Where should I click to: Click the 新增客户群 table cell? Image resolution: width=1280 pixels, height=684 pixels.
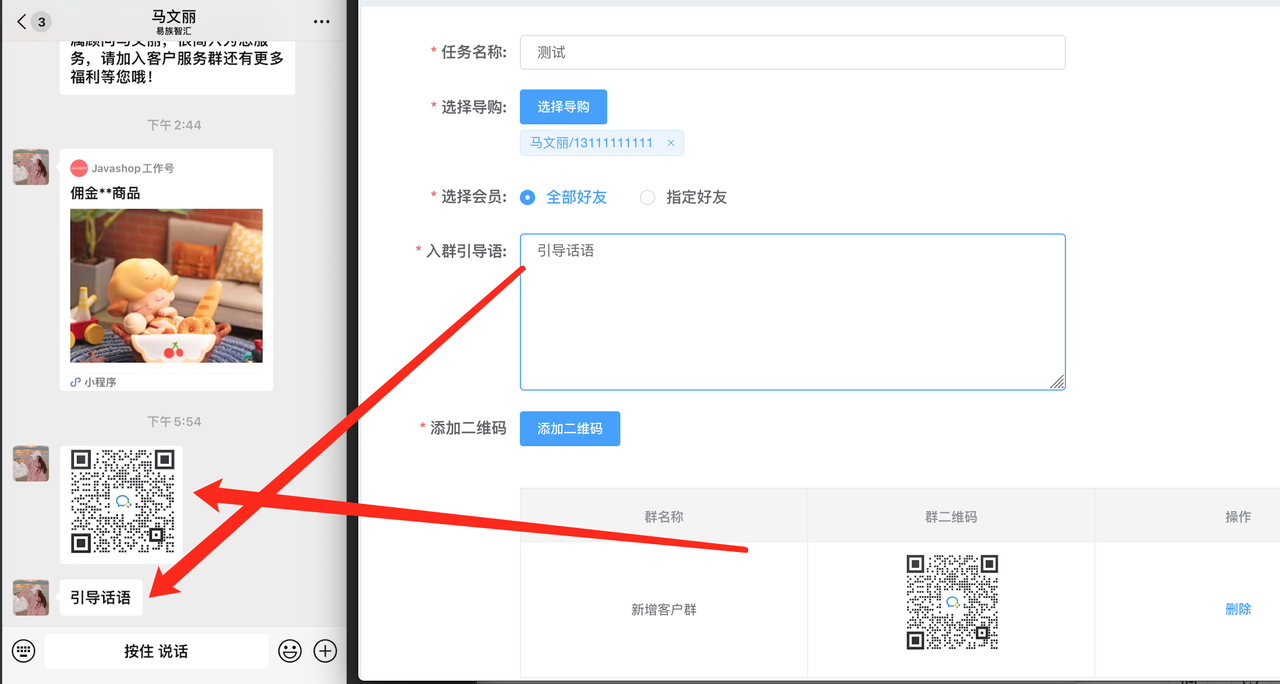click(x=664, y=609)
